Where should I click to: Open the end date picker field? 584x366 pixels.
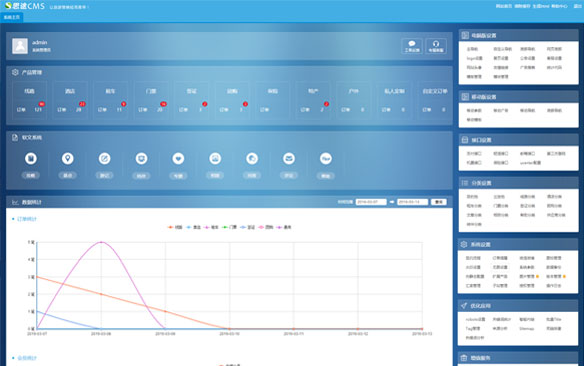[x=412, y=202]
